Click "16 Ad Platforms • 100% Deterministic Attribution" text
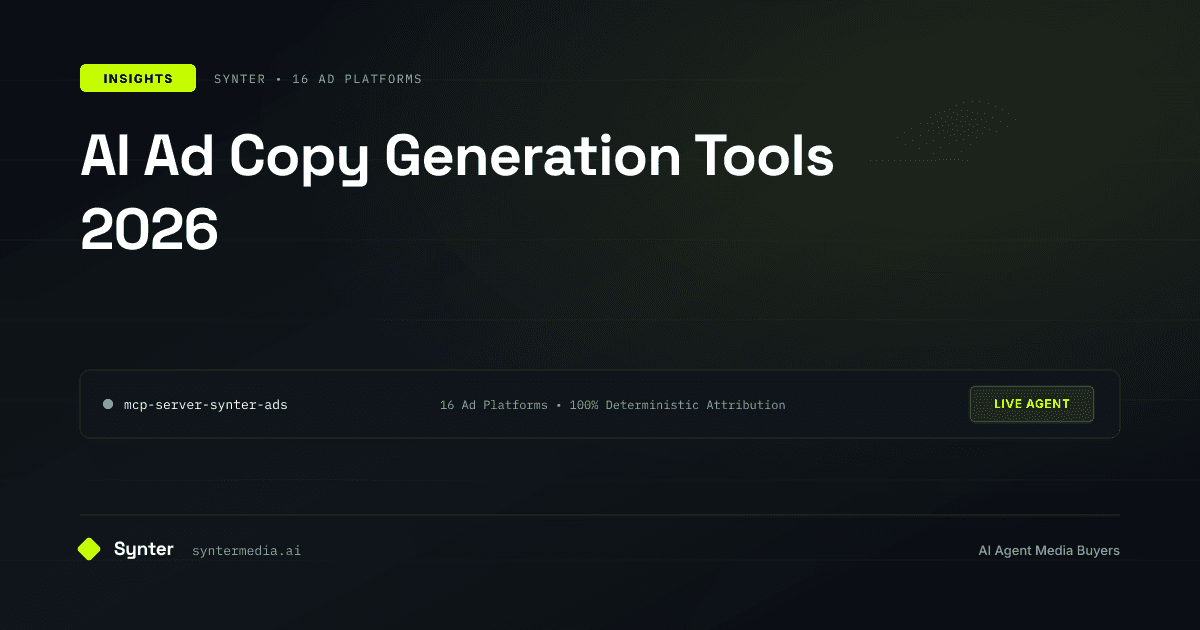This screenshot has height=630, width=1200. pos(613,405)
